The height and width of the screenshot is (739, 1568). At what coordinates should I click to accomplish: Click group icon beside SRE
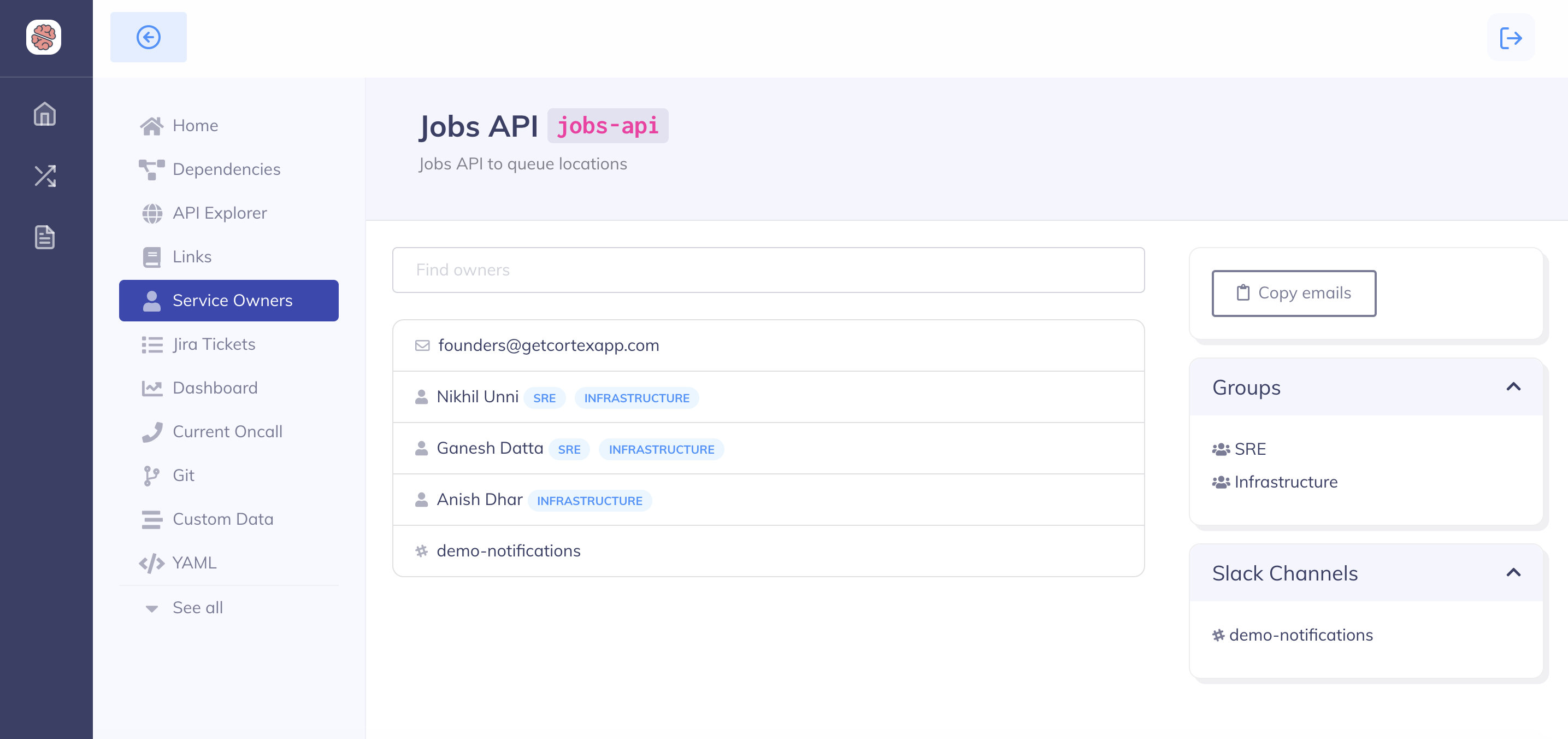point(1221,449)
